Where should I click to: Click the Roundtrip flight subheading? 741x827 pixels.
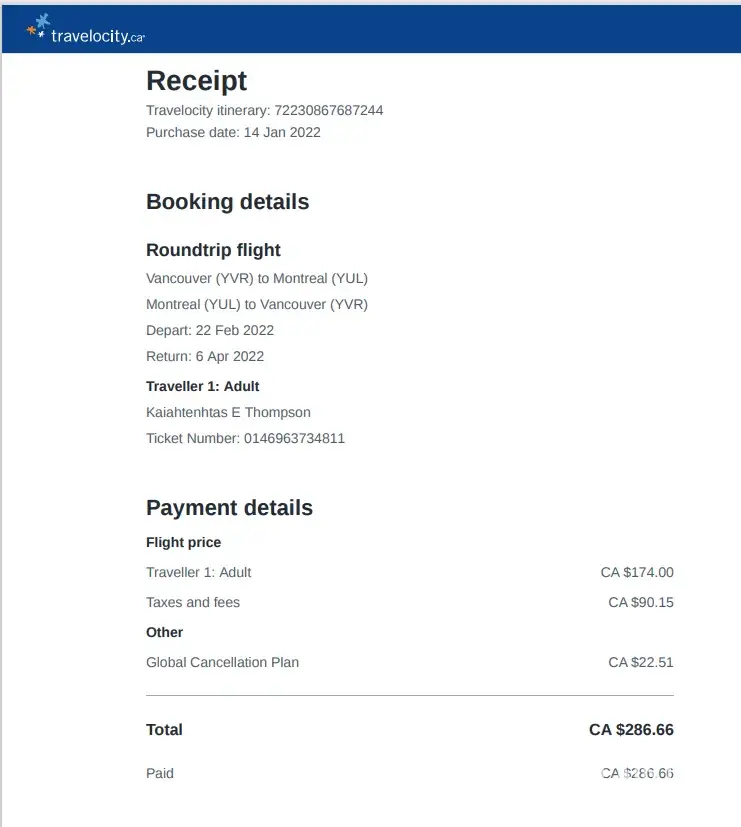[x=213, y=250]
